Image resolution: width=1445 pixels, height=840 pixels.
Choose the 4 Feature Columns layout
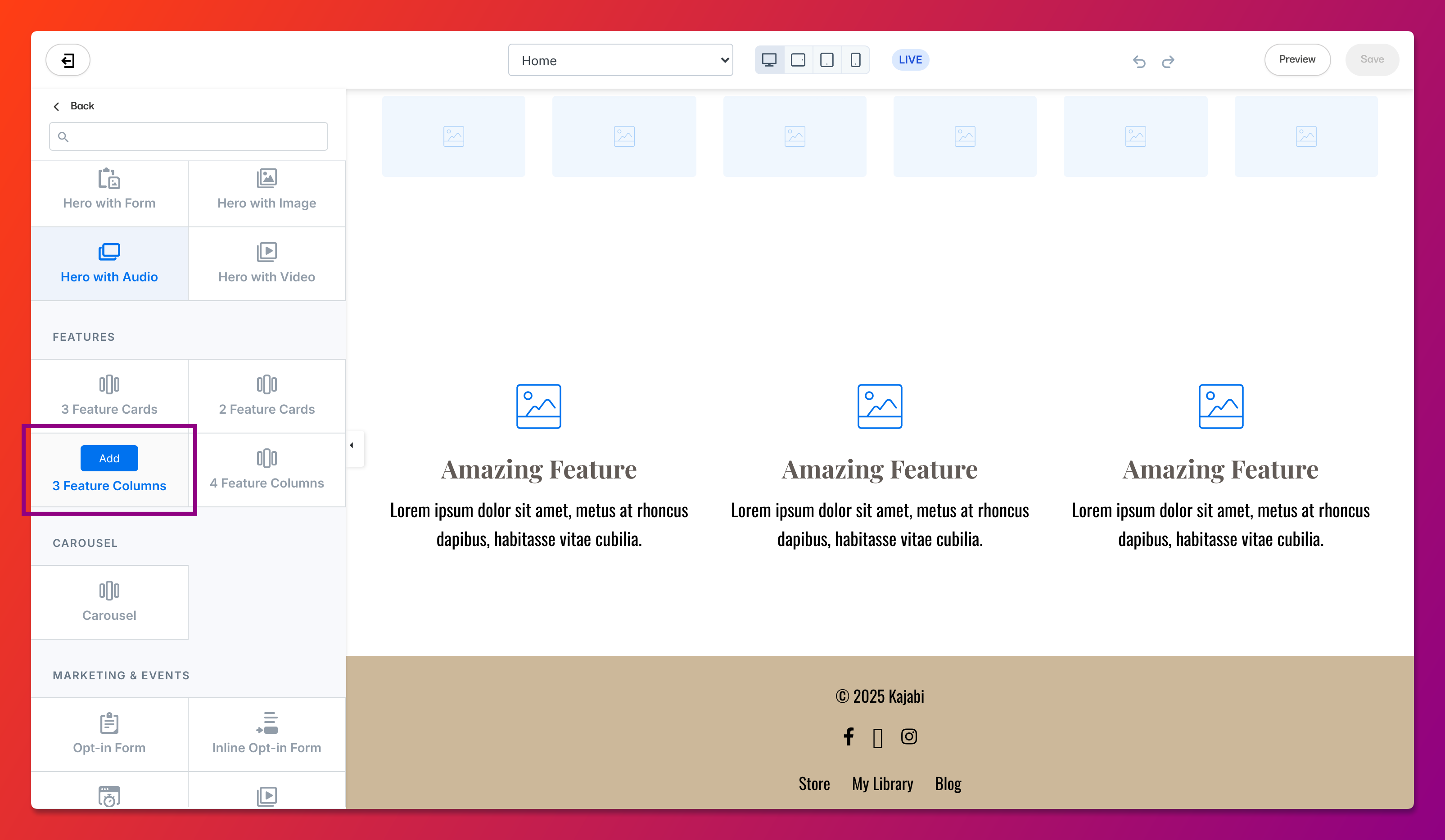[x=266, y=470]
